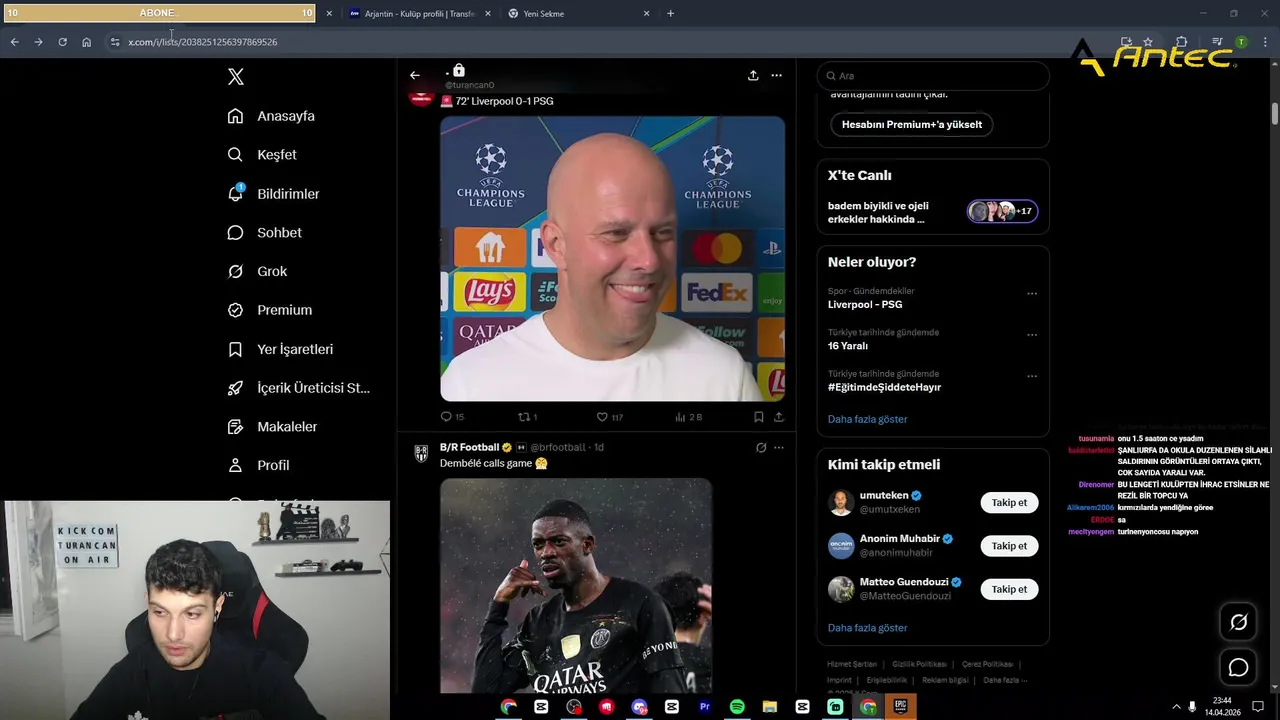
Task: Open the floating Grok button
Action: click(1238, 622)
